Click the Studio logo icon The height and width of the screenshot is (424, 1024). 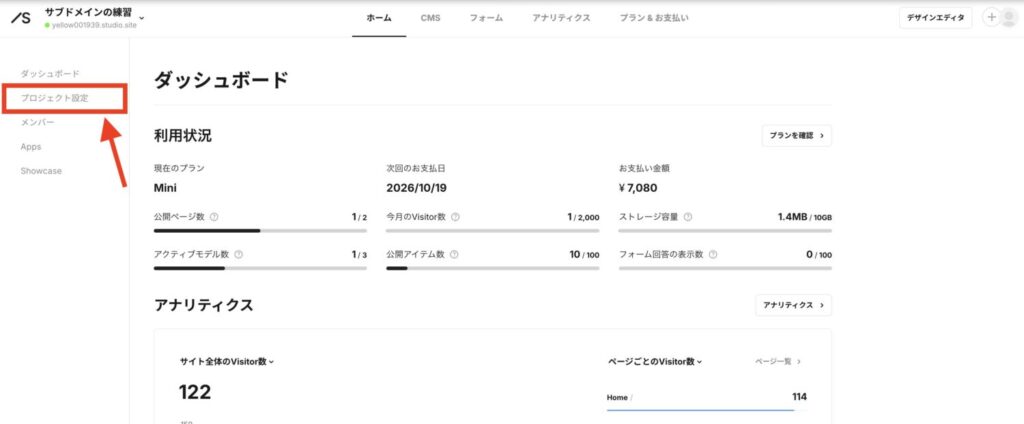point(20,18)
